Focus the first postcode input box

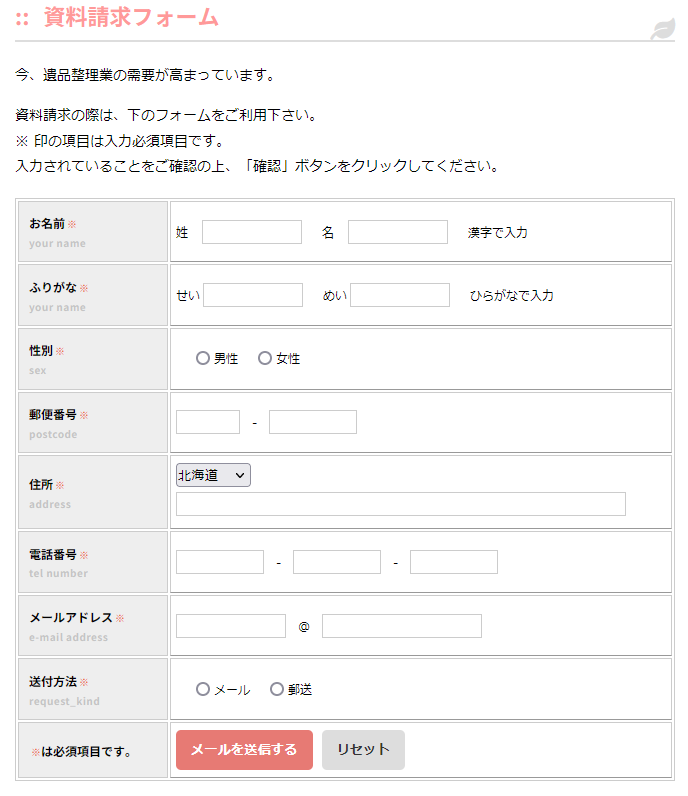[x=208, y=422]
